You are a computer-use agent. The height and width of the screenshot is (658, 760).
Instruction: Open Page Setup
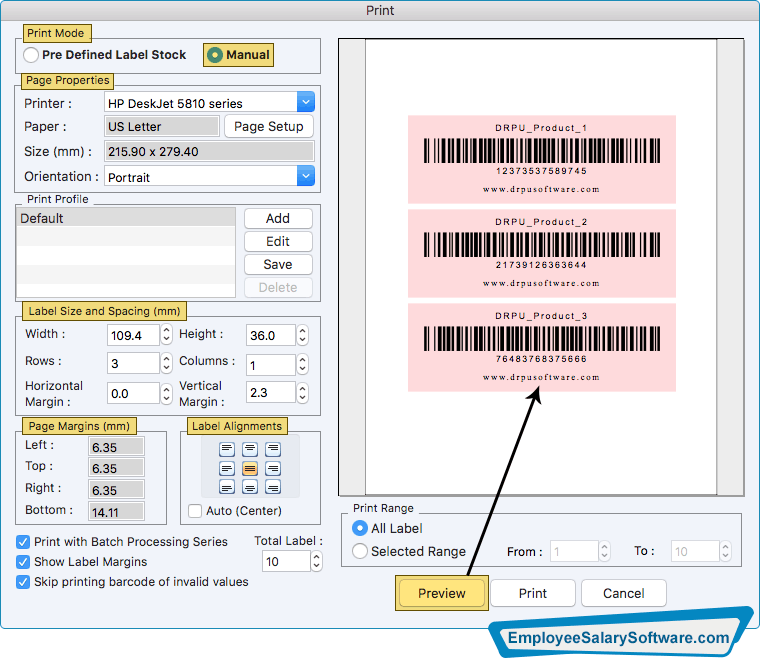268,127
